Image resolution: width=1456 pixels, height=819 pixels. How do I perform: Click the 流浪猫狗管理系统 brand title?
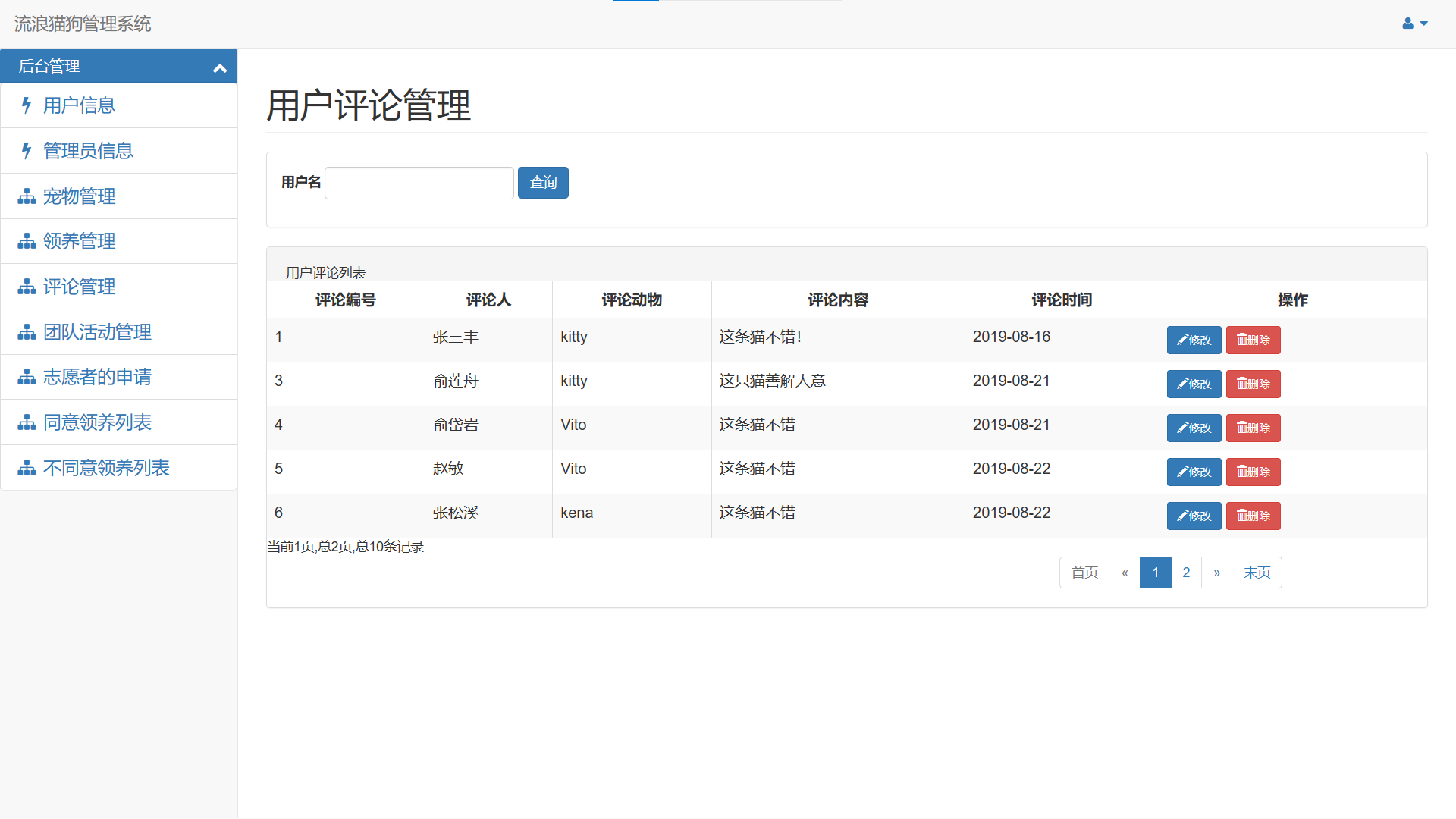coord(83,24)
